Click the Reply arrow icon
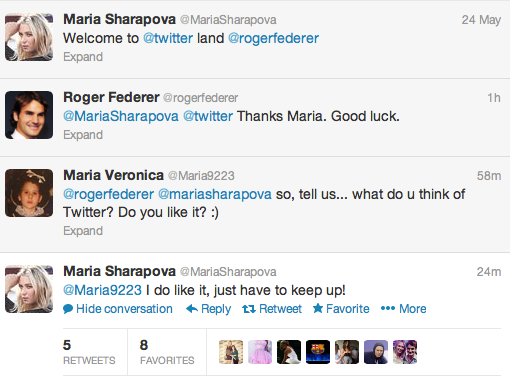This screenshot has height=378, width=510. [x=192, y=309]
